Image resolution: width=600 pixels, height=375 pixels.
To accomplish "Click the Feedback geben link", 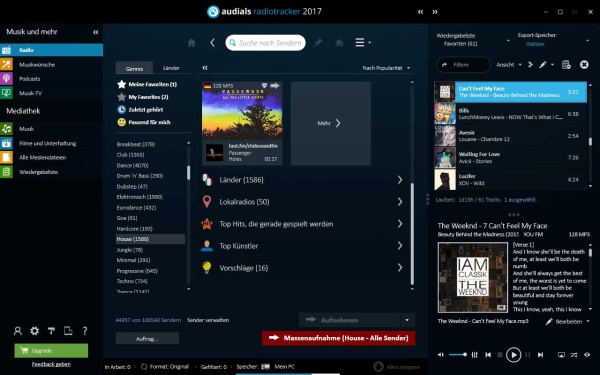I will (x=51, y=364).
